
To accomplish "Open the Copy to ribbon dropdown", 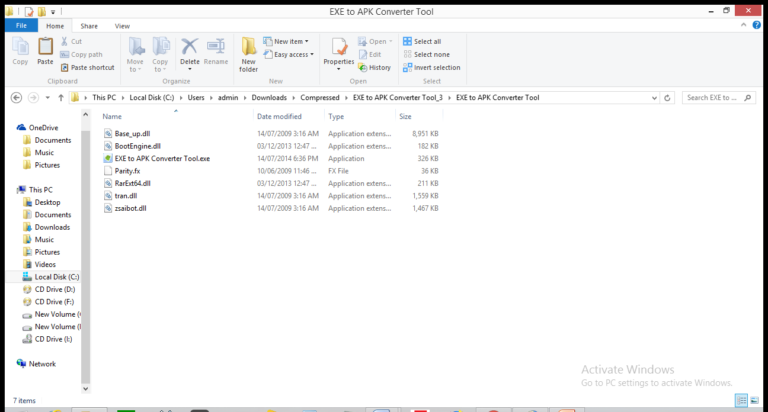I will tap(160, 54).
